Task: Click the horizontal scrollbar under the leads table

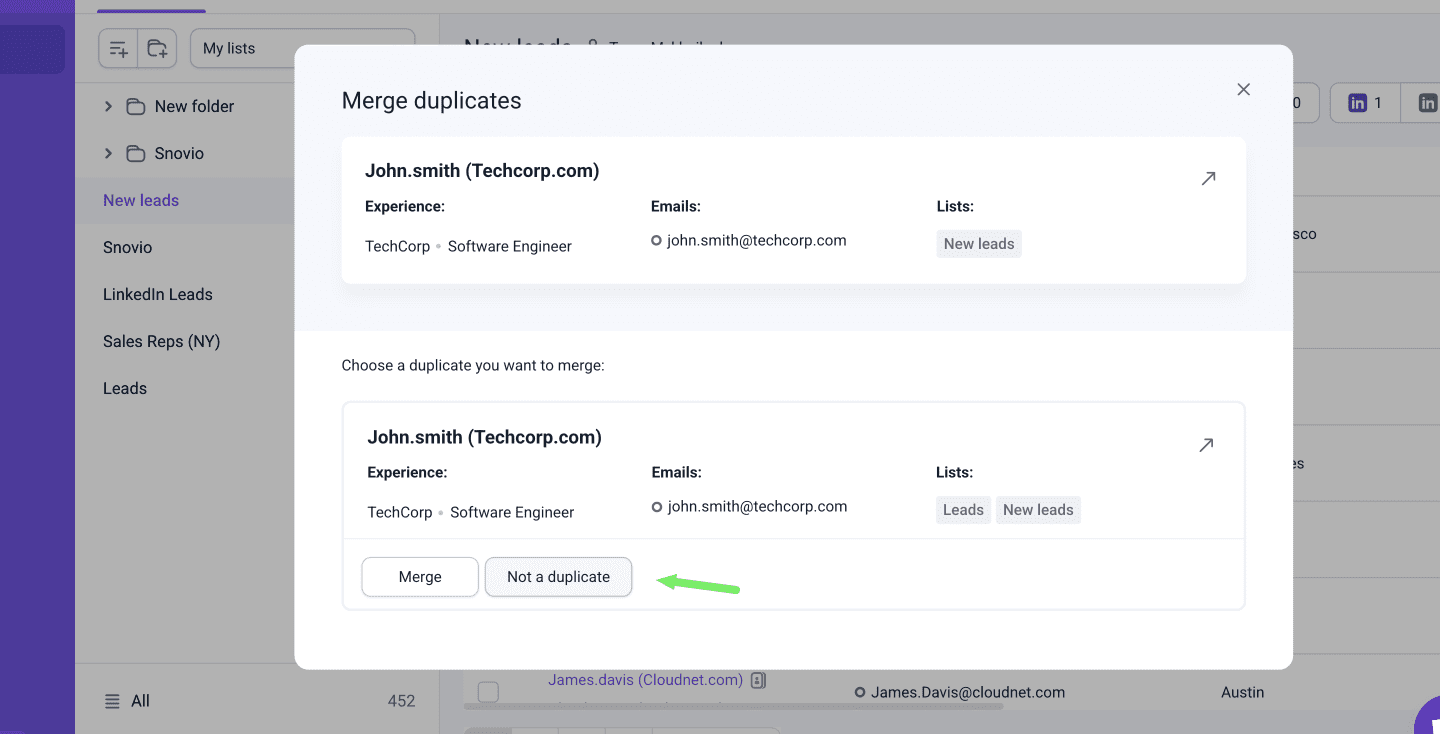Action: [733, 707]
